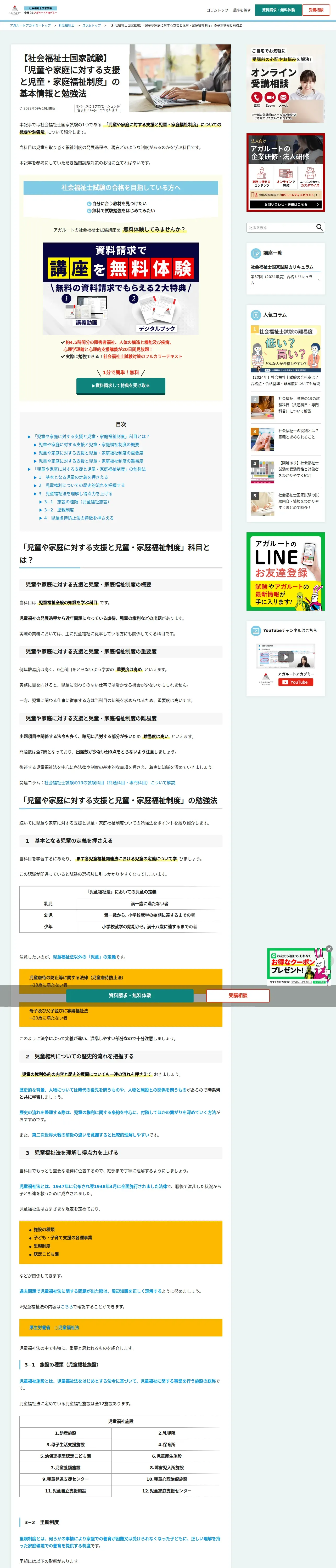Open the 企業研修・法人研修 banner
Image resolution: width=336 pixels, height=1568 pixels.
point(285,173)
